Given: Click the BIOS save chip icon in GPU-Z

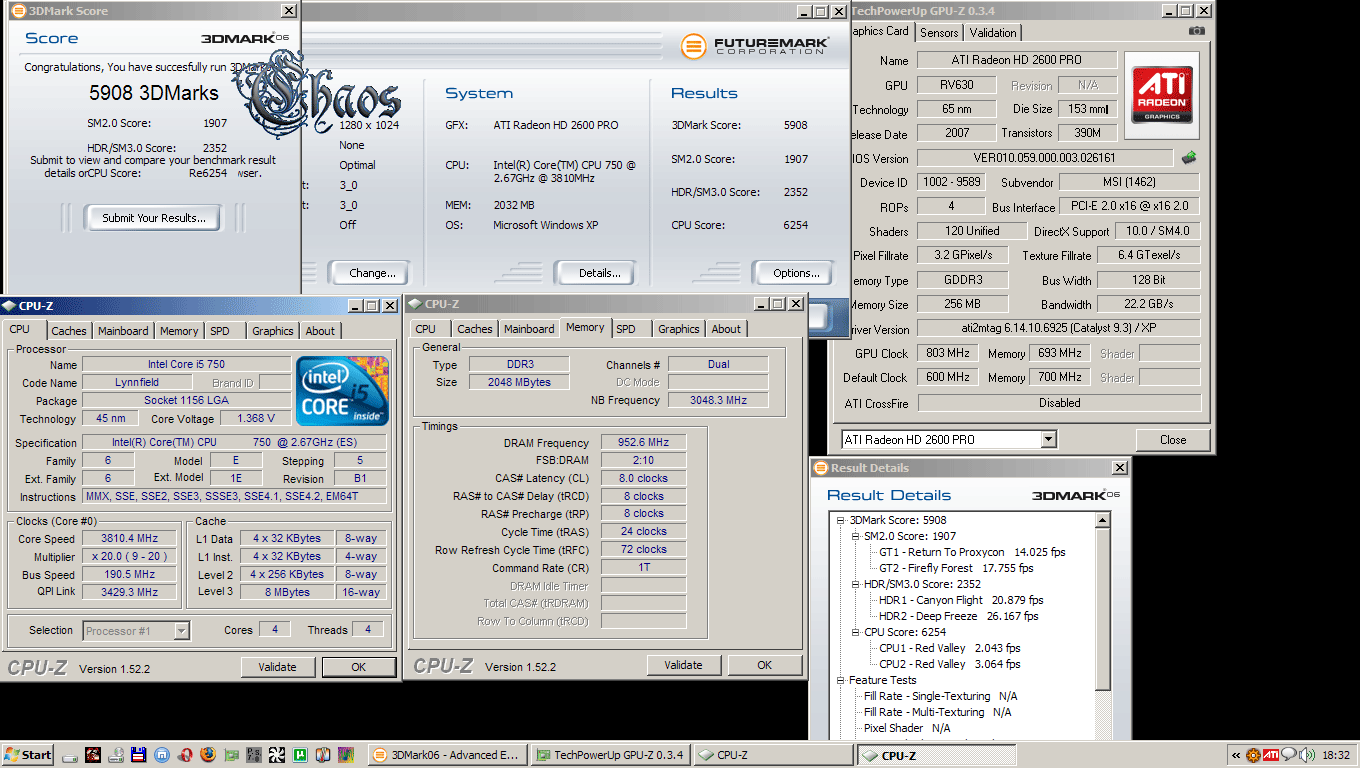Looking at the screenshot, I should click(1189, 157).
